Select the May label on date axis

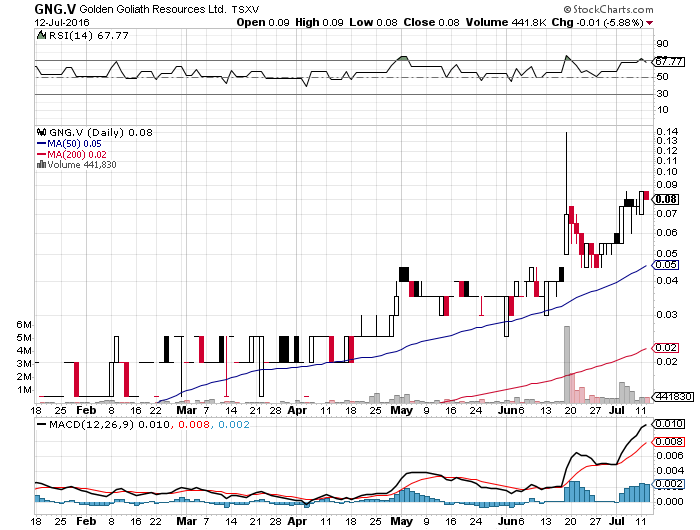pyautogui.click(x=401, y=410)
